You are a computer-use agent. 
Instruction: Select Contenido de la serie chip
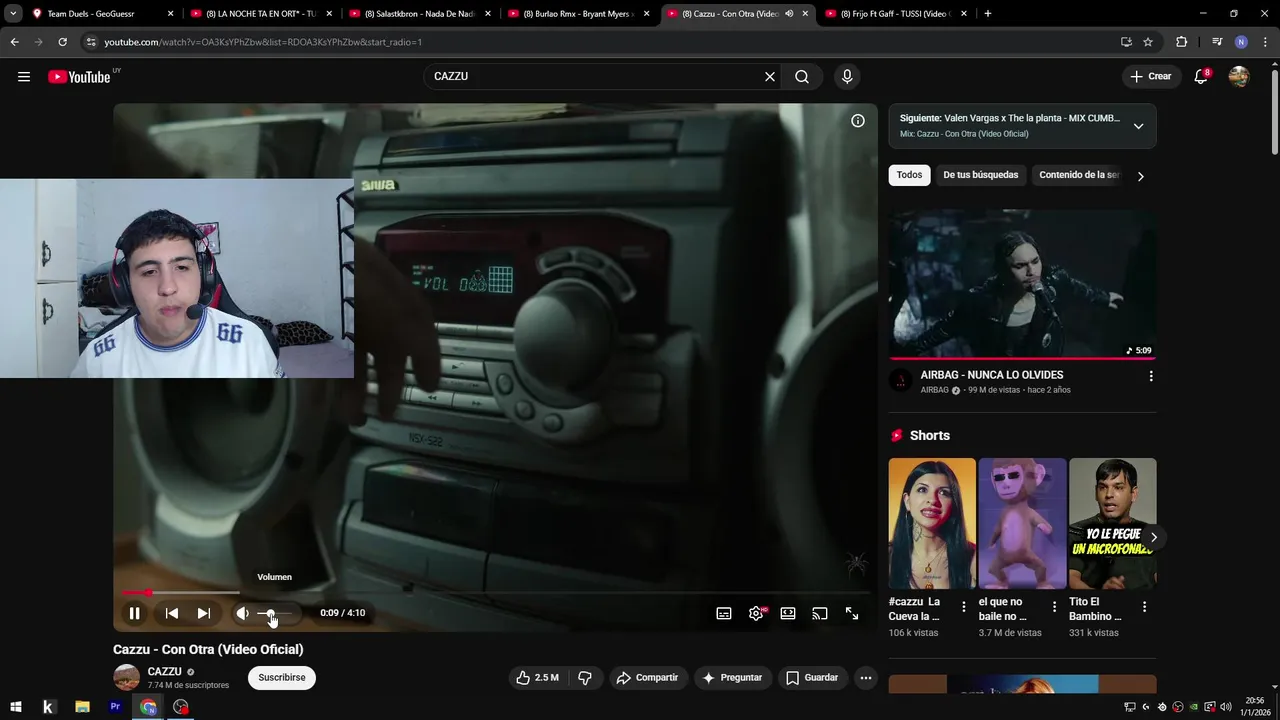1078,175
